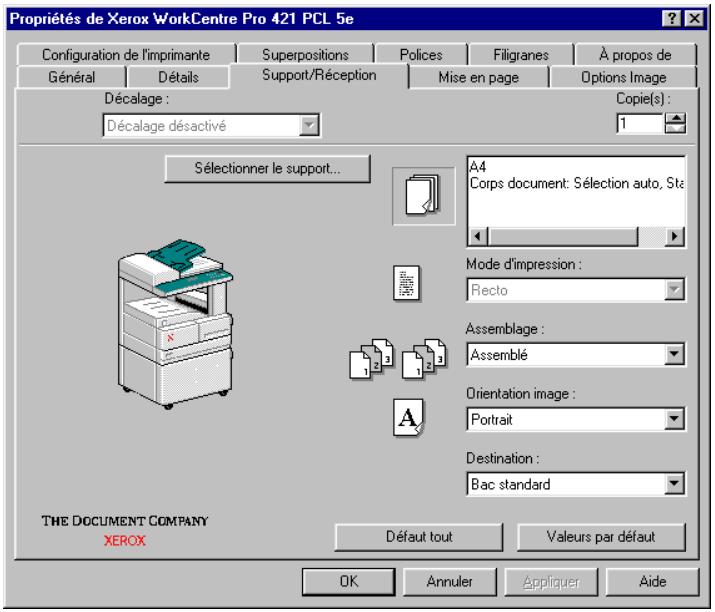
Task: Open help with the Aide button
Action: pyautogui.click(x=653, y=581)
